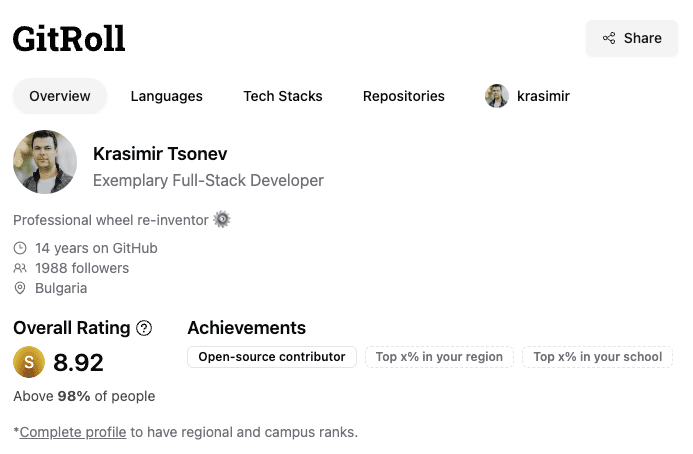The height and width of the screenshot is (454, 693).
Task: Click the followers people icon
Action: 20,268
